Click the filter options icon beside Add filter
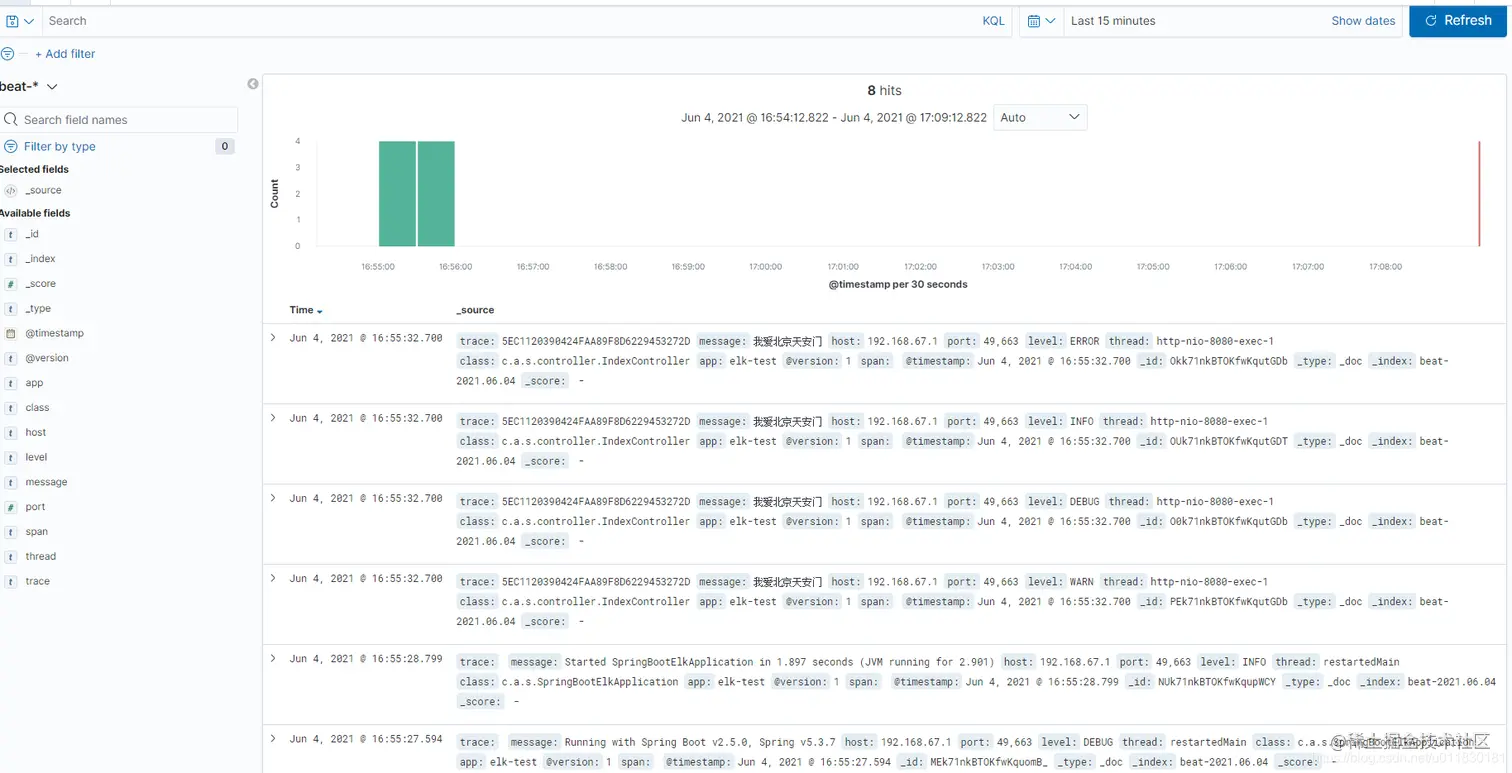The height and width of the screenshot is (773, 1512). tap(8, 54)
